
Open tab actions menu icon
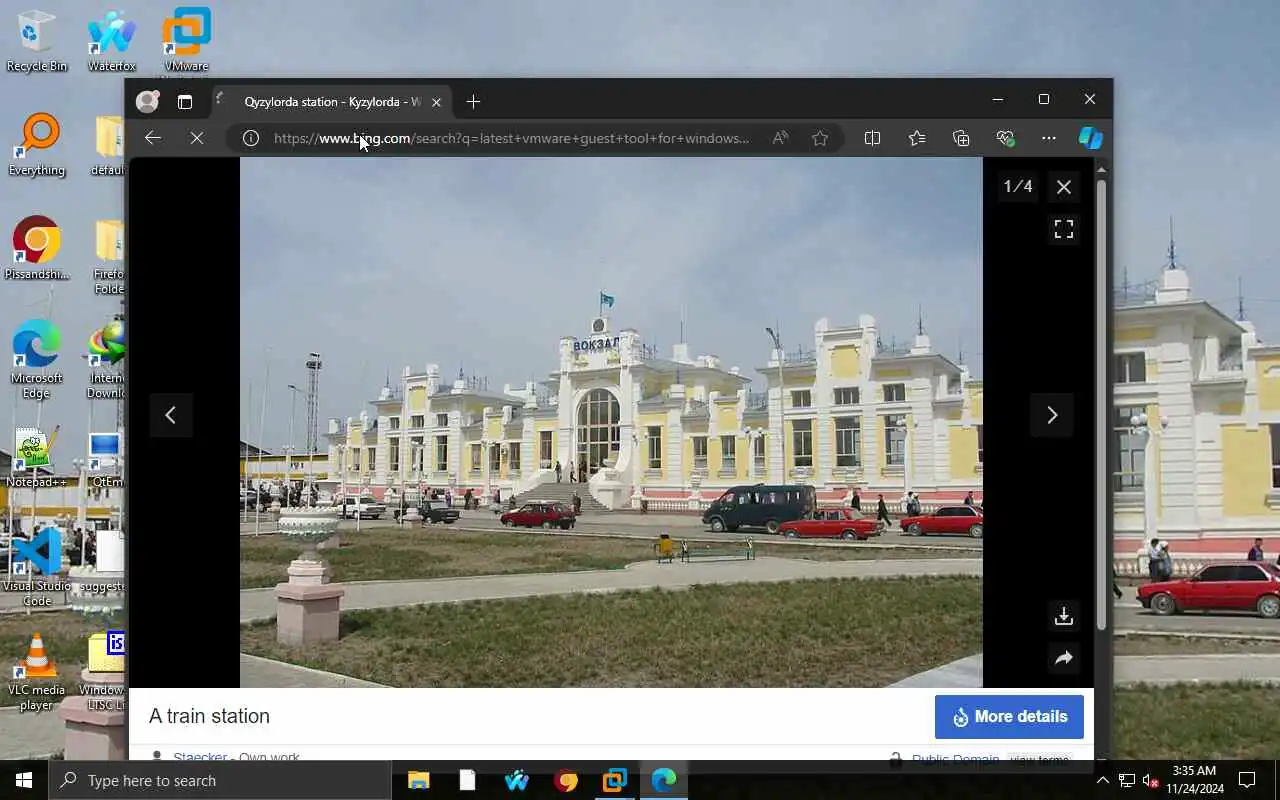(x=185, y=101)
